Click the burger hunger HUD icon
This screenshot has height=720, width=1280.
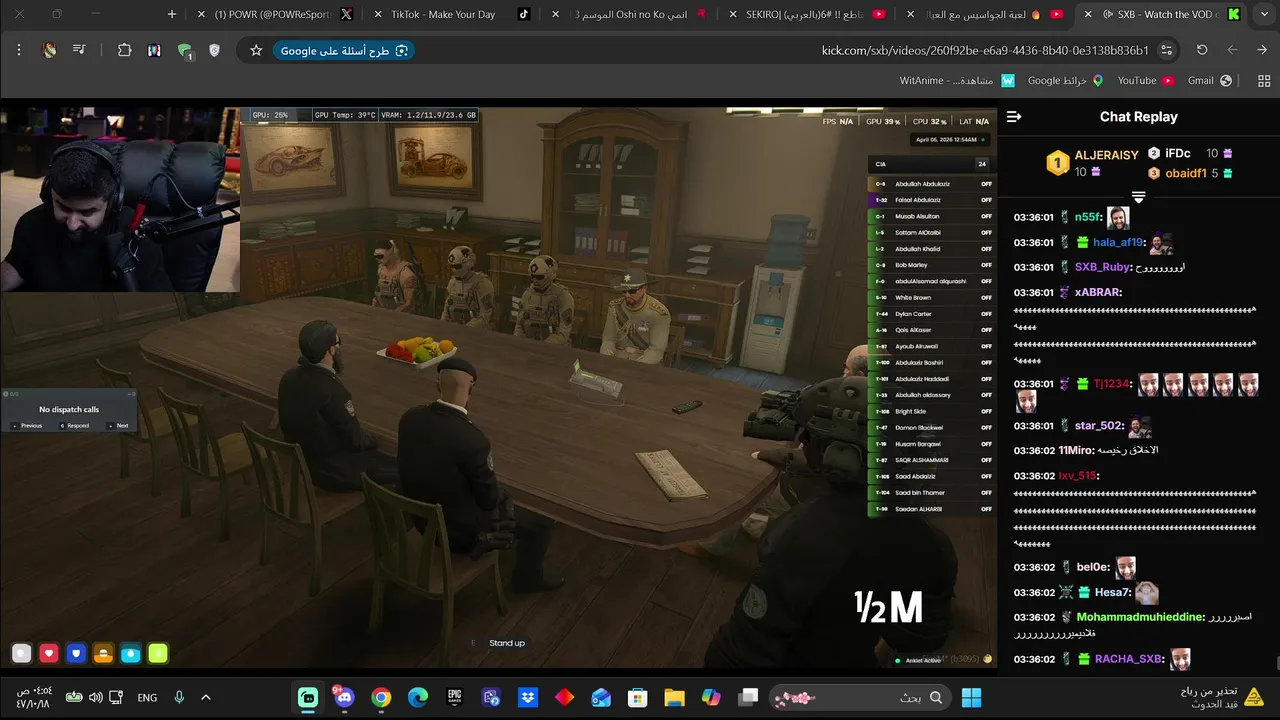point(103,654)
